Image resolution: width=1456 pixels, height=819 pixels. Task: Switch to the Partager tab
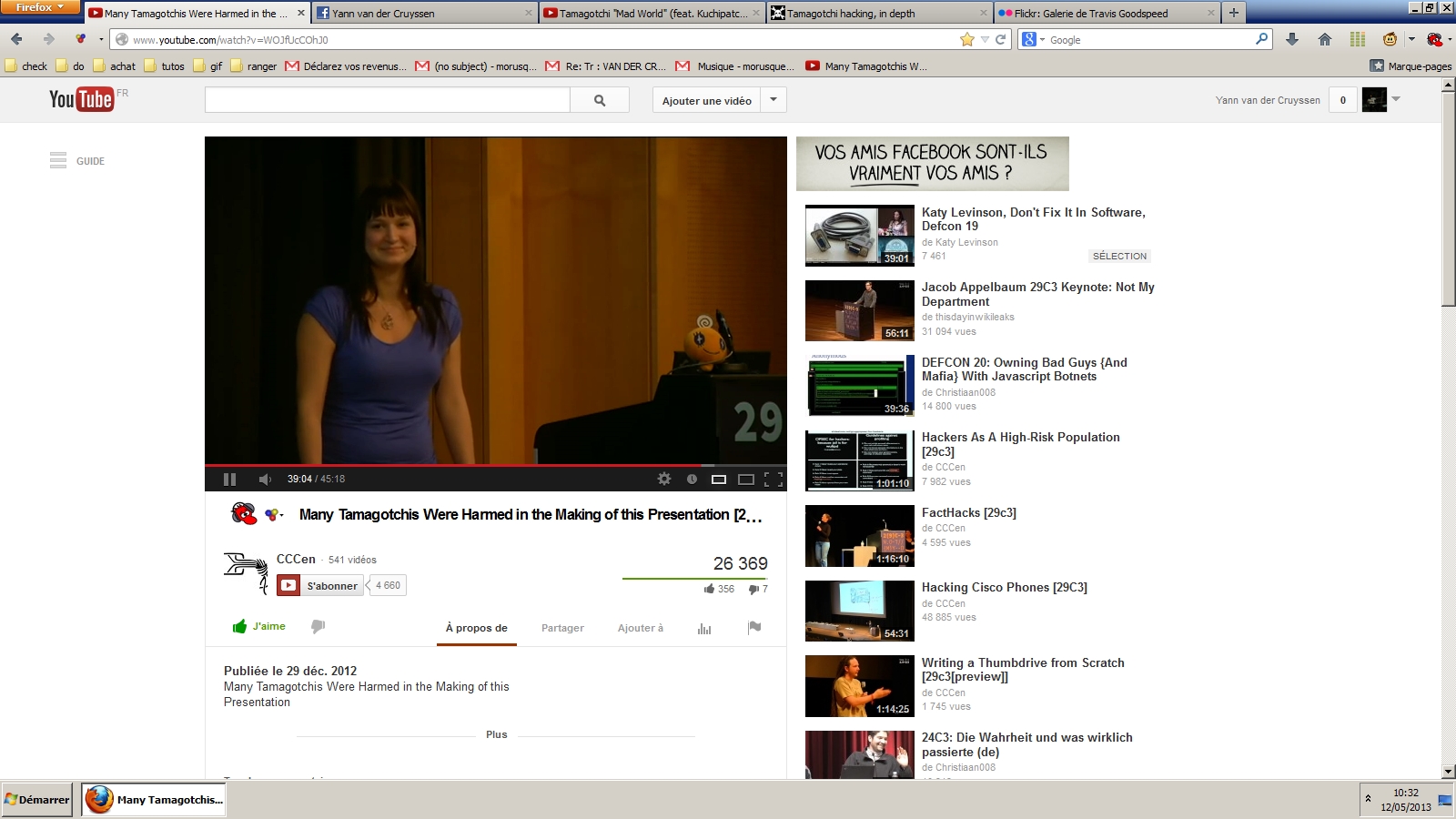562,628
